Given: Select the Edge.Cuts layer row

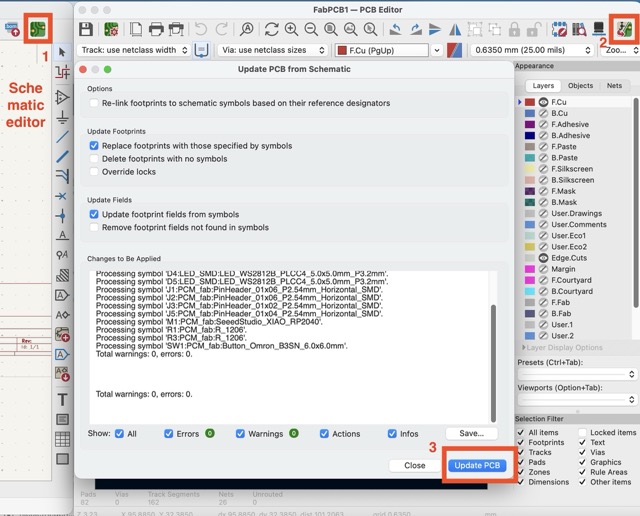Looking at the screenshot, I should click(576, 258).
